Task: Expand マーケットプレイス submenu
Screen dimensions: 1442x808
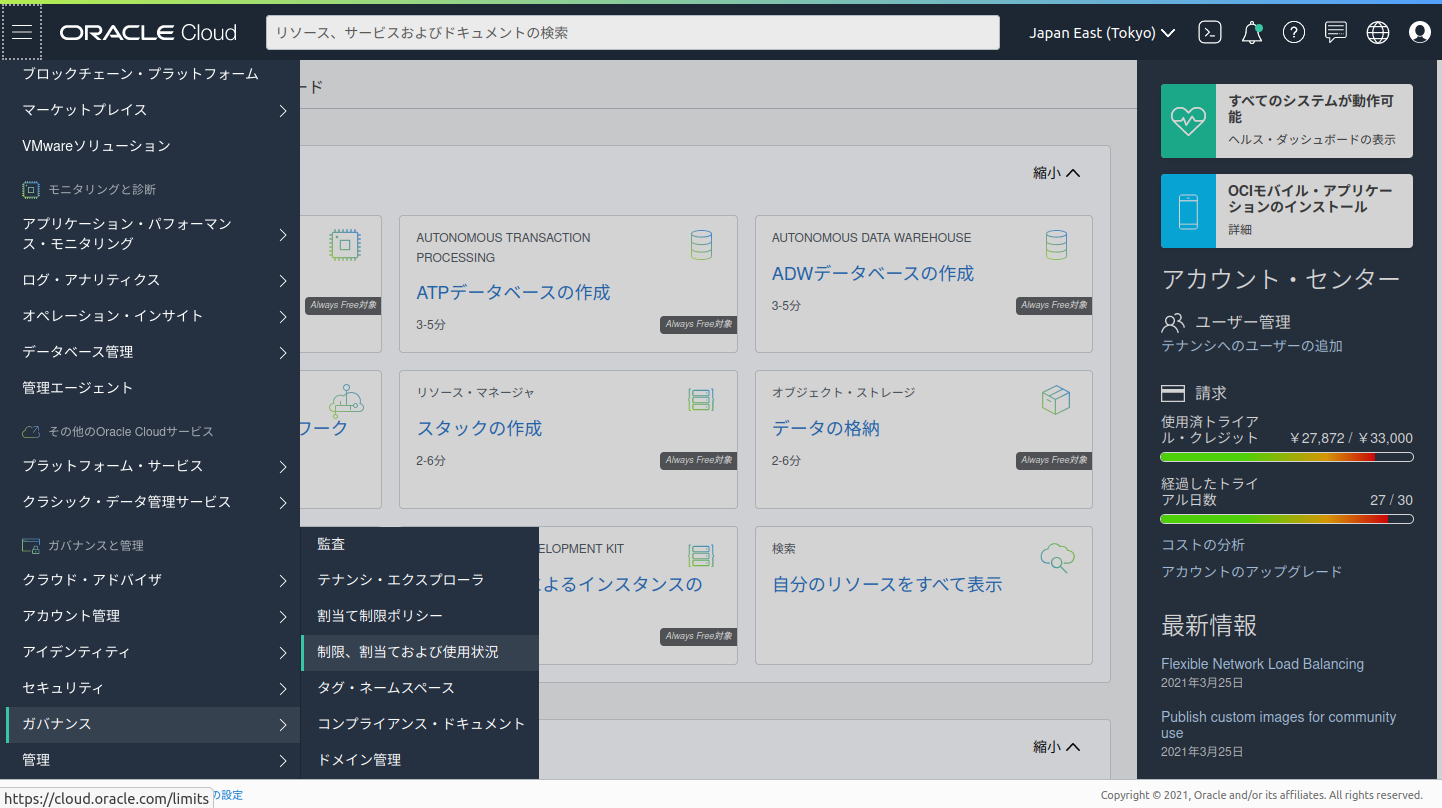Action: (x=150, y=110)
